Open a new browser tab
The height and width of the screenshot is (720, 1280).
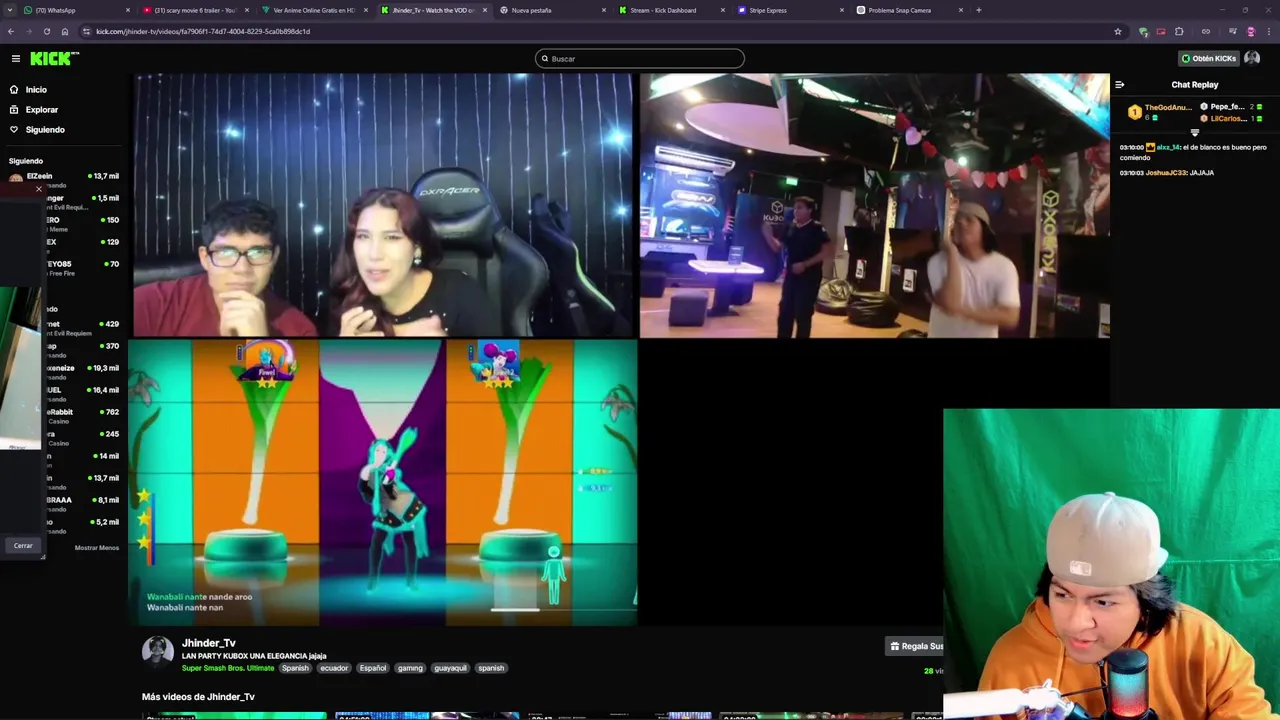pos(978,10)
